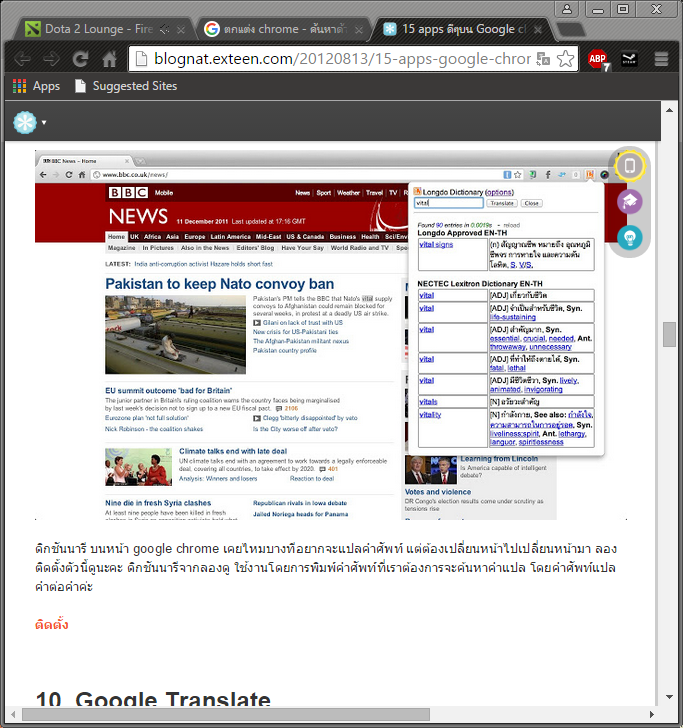Viewport: 683px width, 728px height.
Task: Click the vertical scrollbar up arrow
Action: [x=669, y=110]
